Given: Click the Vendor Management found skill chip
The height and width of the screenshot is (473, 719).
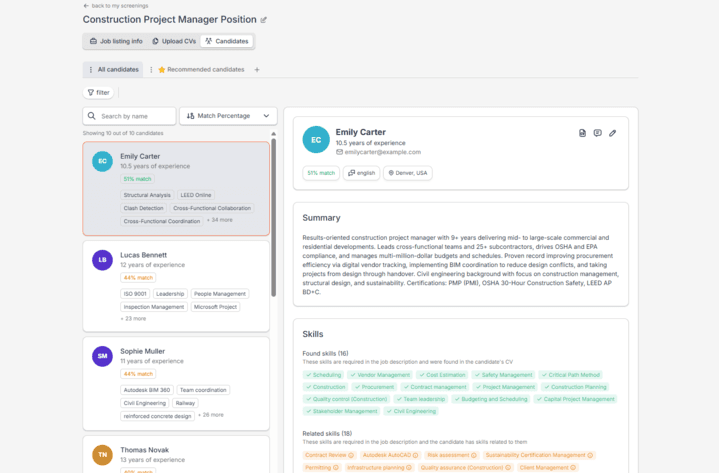Looking at the screenshot, I should pos(380,375).
